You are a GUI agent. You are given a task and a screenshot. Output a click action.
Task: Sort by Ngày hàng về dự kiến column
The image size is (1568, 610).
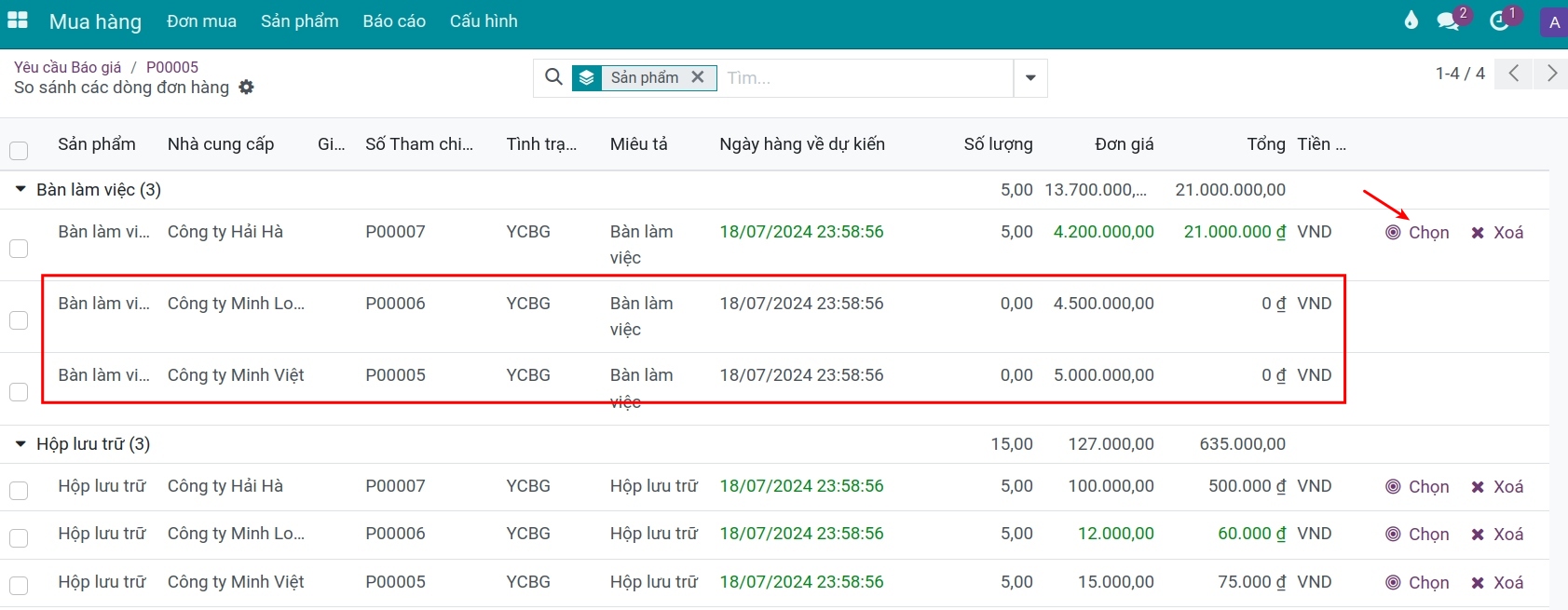pos(802,144)
